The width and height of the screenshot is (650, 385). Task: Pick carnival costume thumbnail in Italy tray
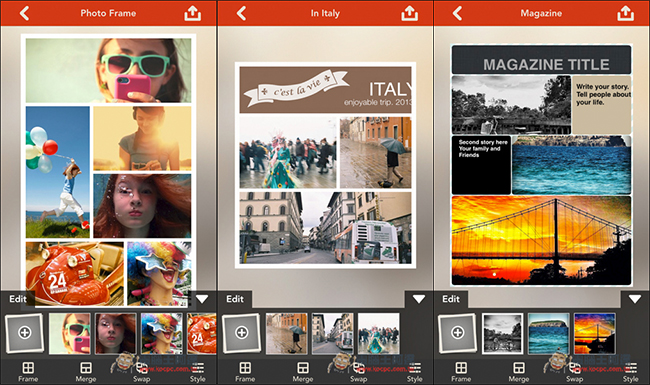(379, 333)
